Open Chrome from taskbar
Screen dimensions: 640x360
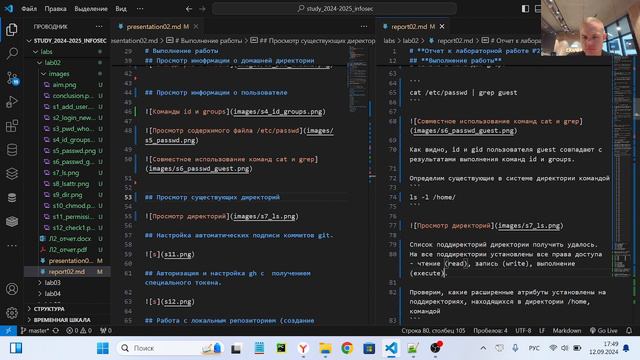[x=347, y=348]
